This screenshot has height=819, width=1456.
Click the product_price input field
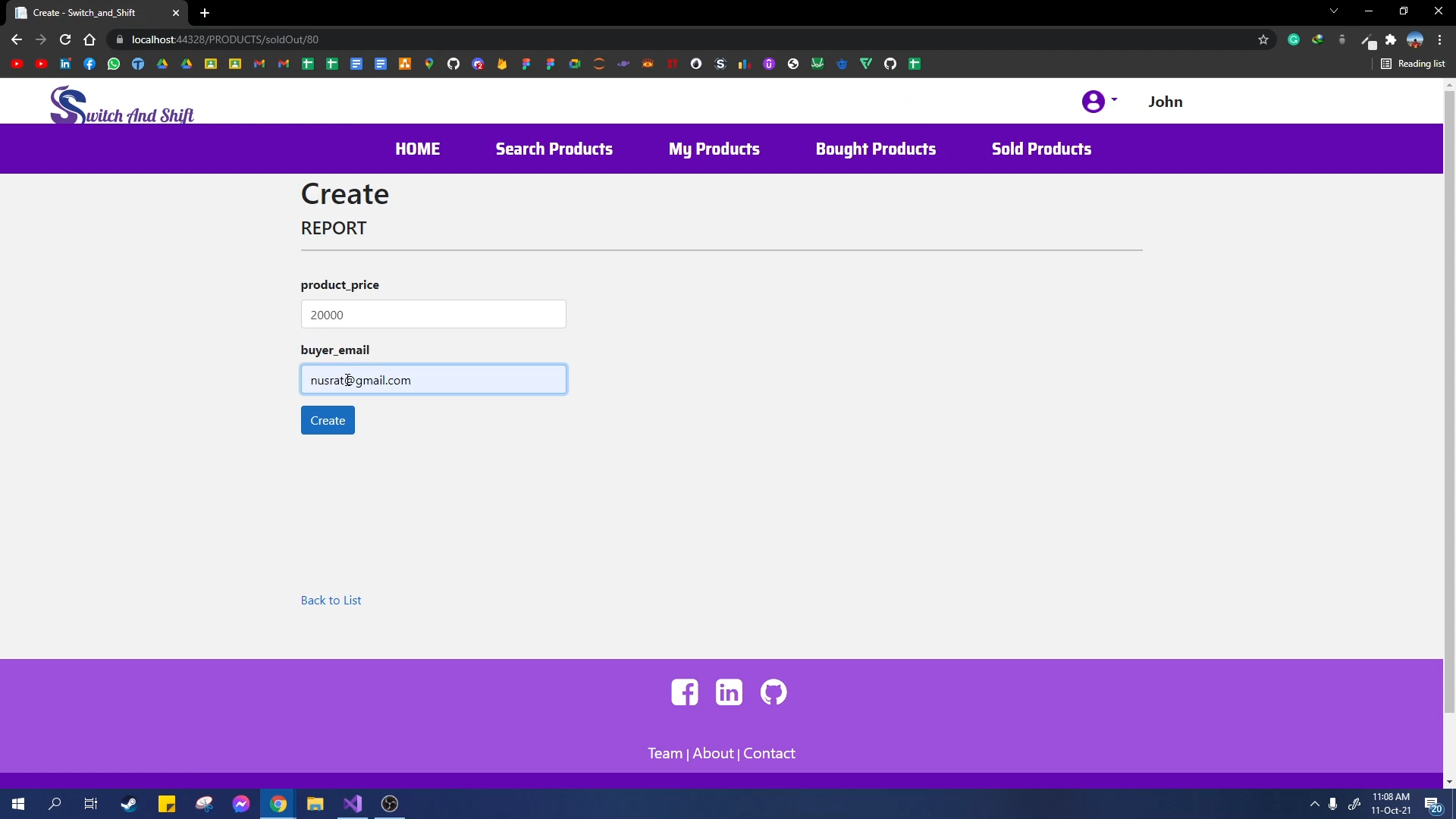[433, 314]
